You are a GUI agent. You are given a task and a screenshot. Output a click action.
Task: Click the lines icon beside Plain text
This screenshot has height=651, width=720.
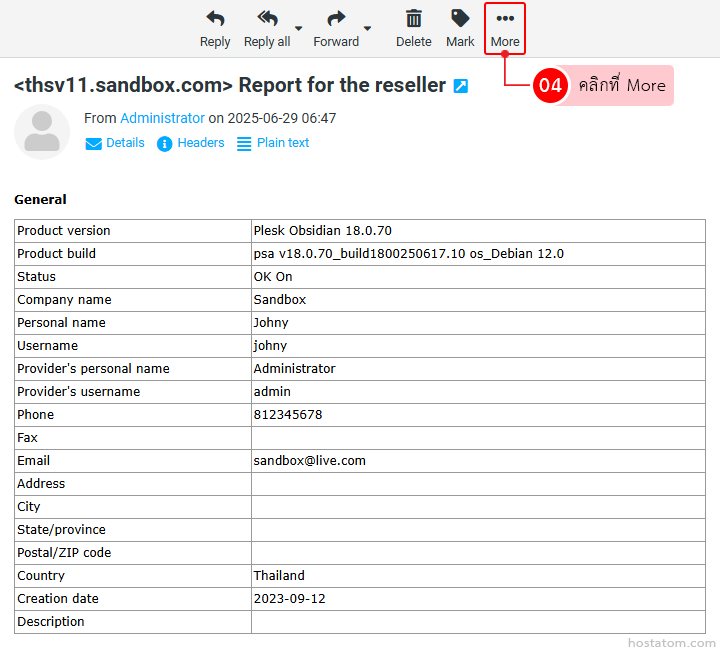[x=244, y=144]
